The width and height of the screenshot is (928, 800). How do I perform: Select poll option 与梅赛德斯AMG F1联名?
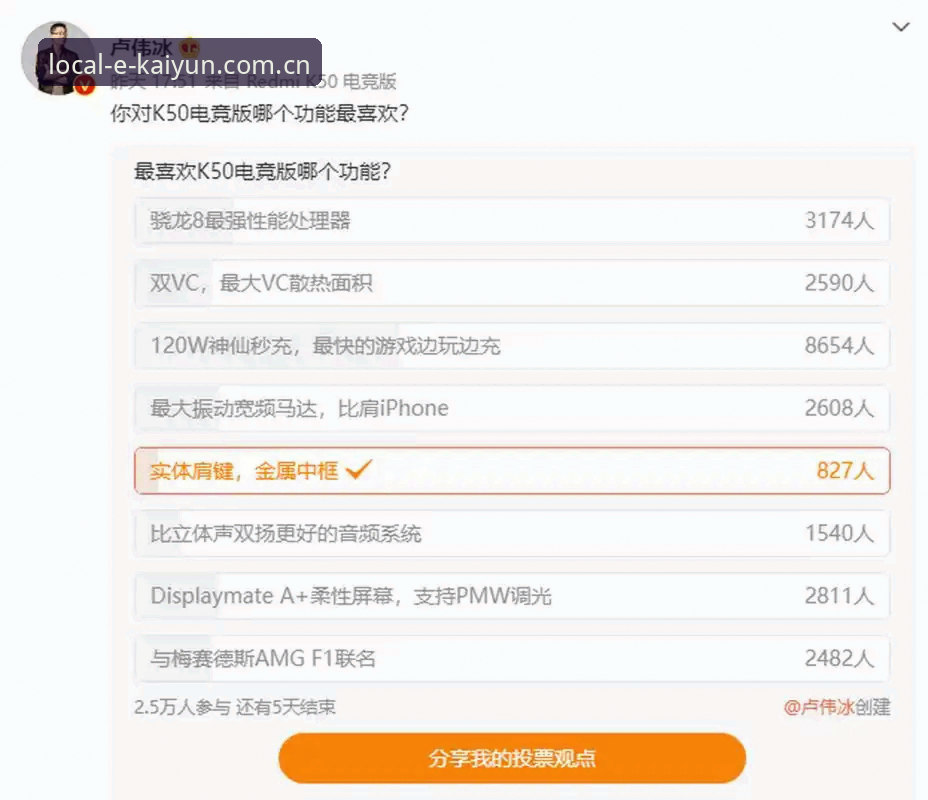tap(512, 659)
